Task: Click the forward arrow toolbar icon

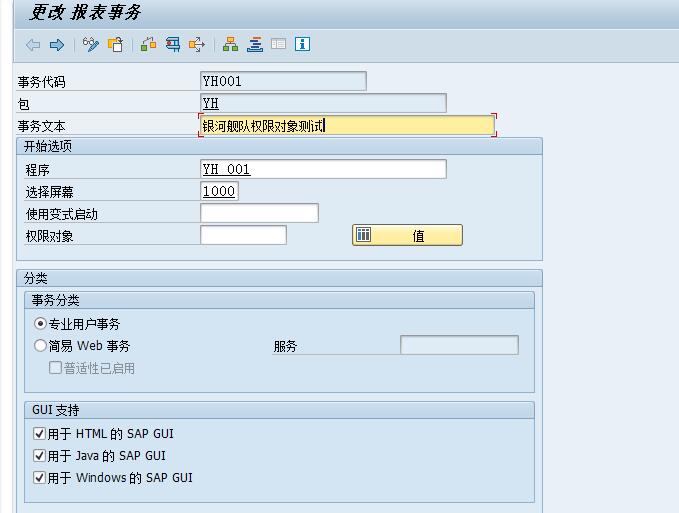Action: [57, 45]
